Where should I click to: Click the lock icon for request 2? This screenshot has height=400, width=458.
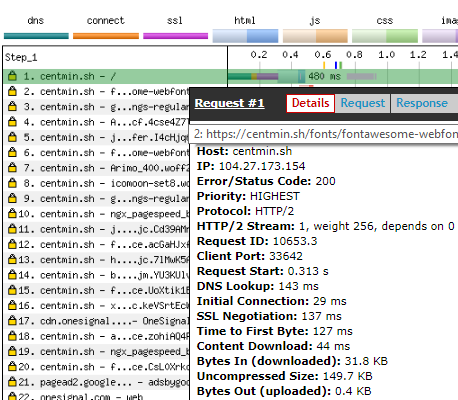click(12, 91)
